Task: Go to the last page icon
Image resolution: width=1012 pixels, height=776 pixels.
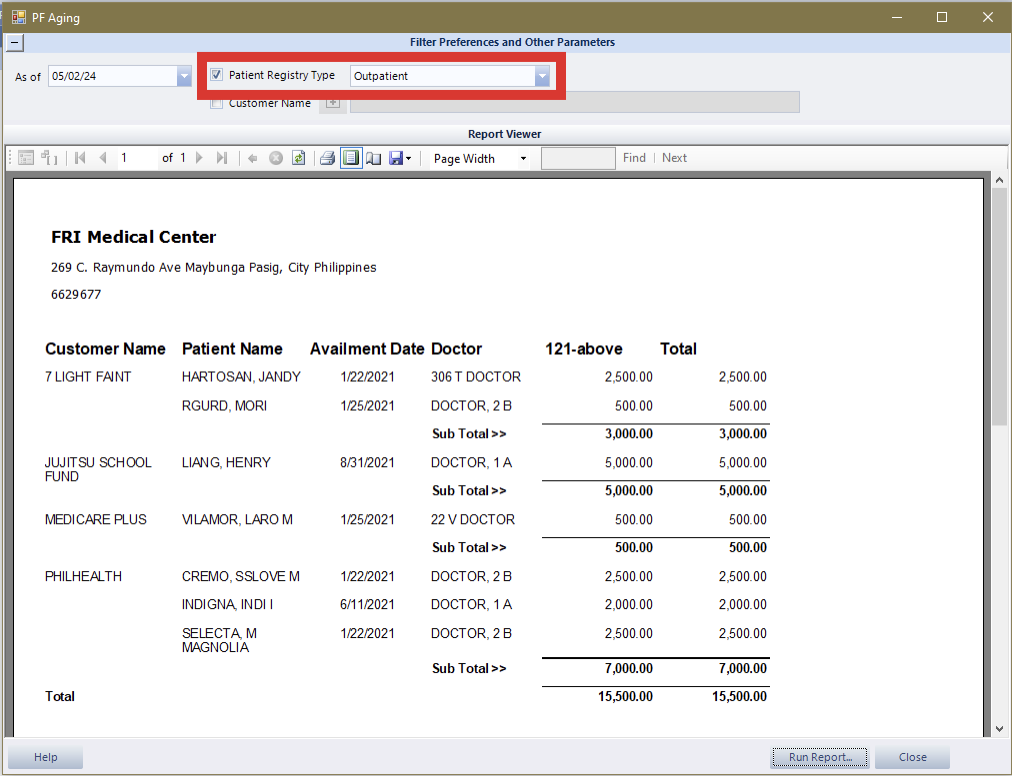Action: click(x=222, y=158)
